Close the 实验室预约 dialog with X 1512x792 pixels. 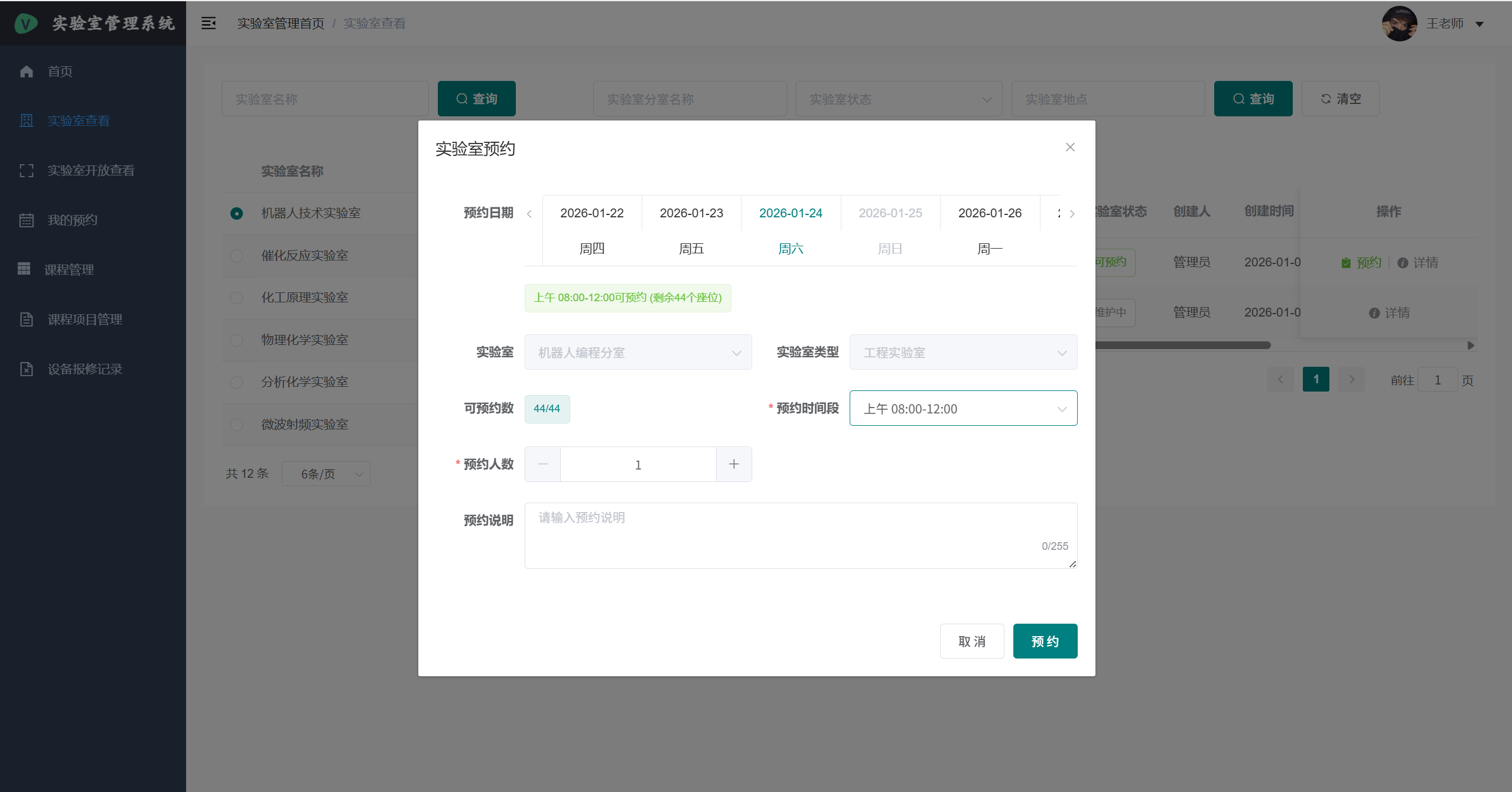point(1069,147)
